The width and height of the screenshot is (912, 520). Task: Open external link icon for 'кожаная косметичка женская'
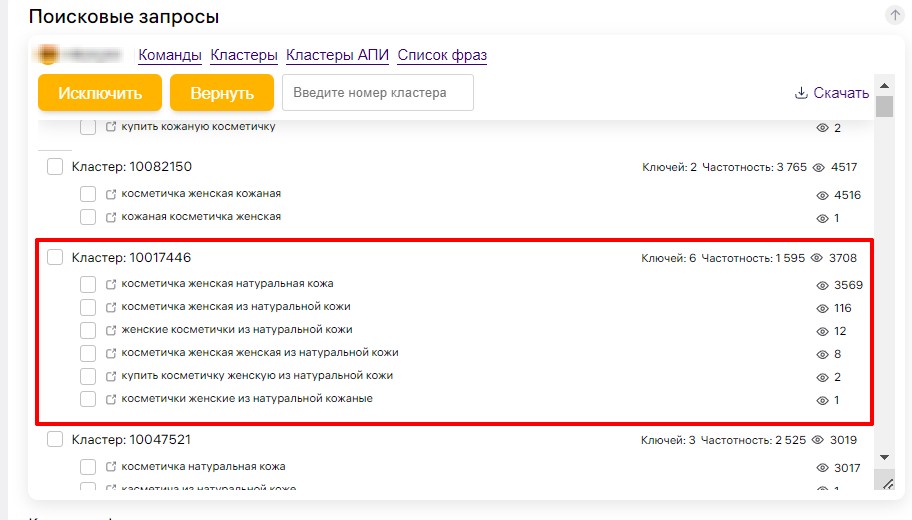click(111, 217)
